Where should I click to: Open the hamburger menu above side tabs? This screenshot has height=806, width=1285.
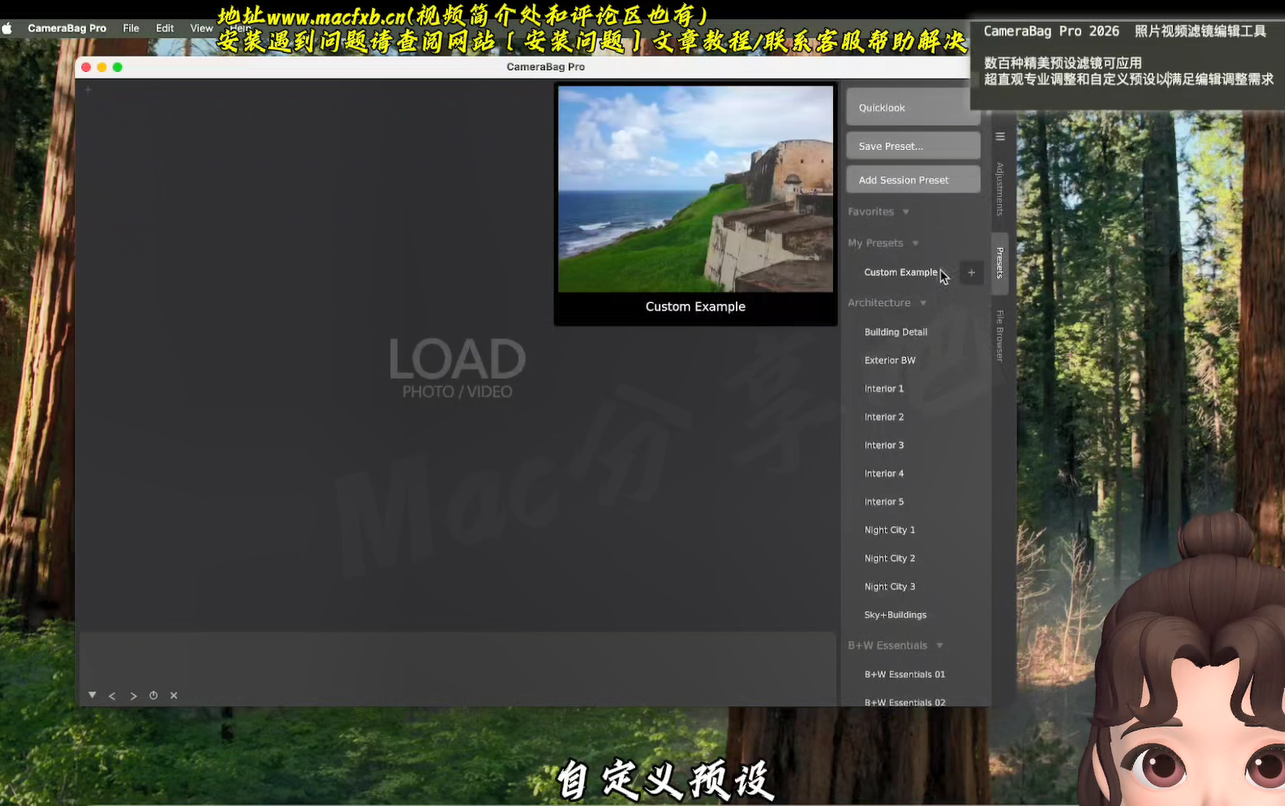1000,137
